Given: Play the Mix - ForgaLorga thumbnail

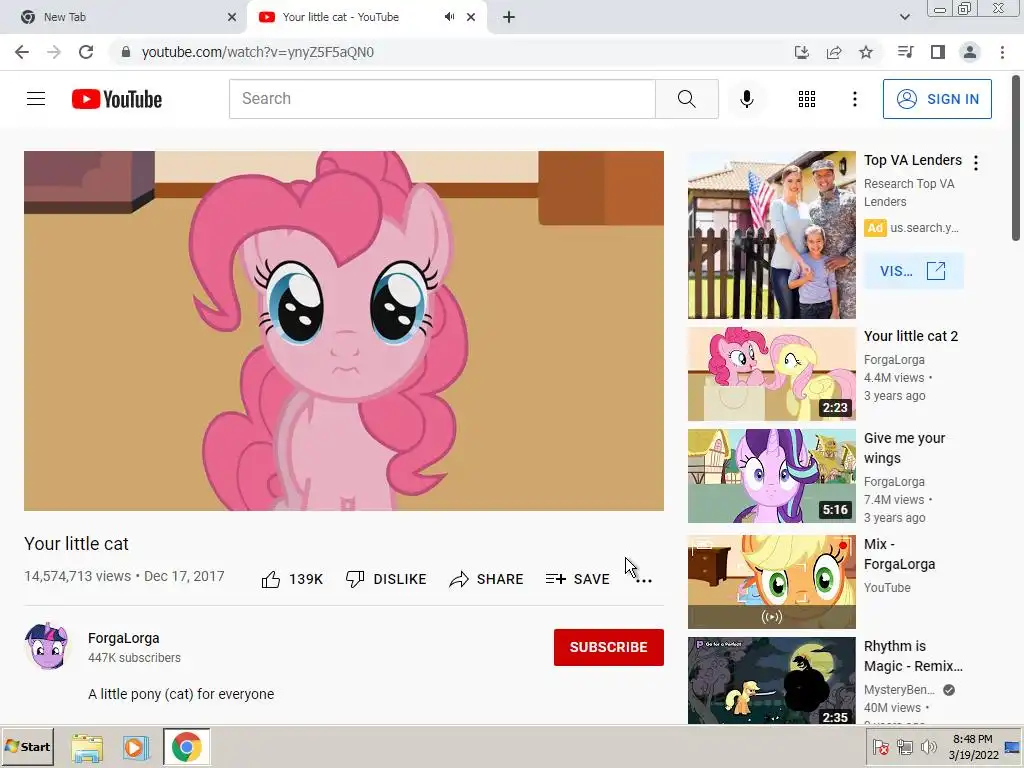Looking at the screenshot, I should click(x=771, y=582).
